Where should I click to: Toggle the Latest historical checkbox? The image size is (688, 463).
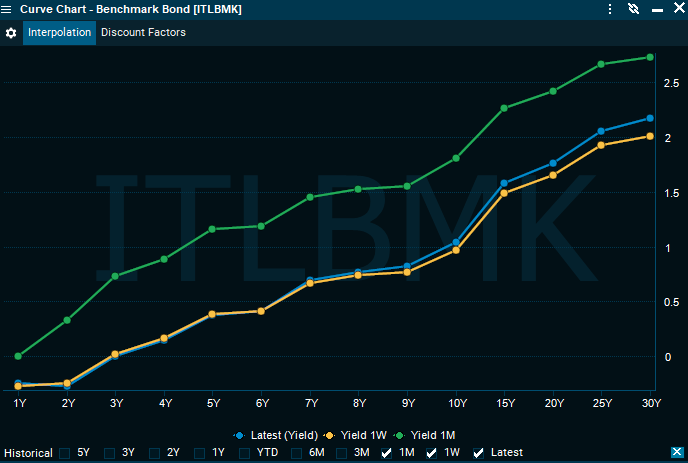pos(478,453)
